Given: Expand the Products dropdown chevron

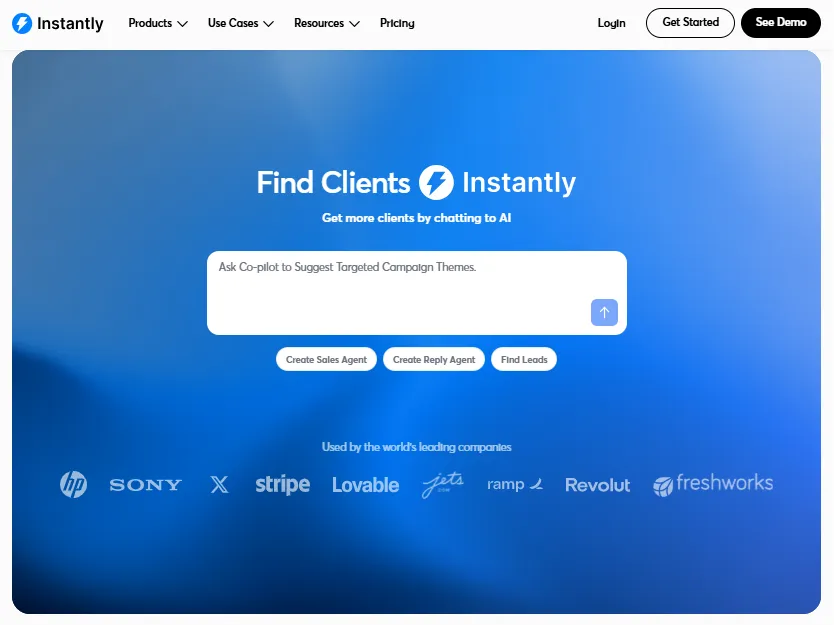Looking at the screenshot, I should (x=182, y=24).
